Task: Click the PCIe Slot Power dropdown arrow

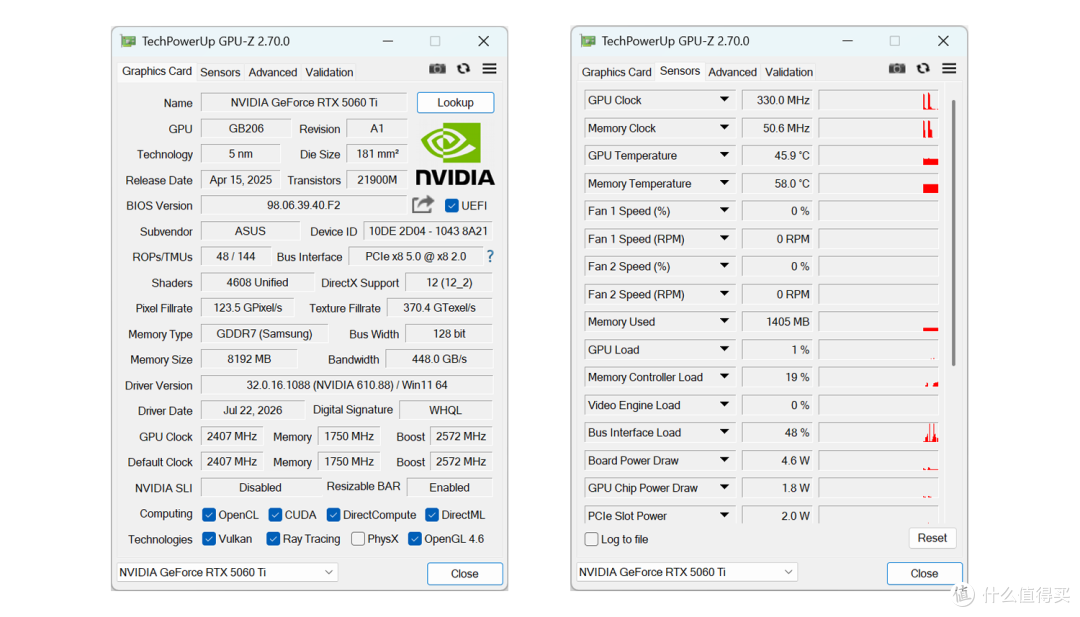Action: (724, 515)
